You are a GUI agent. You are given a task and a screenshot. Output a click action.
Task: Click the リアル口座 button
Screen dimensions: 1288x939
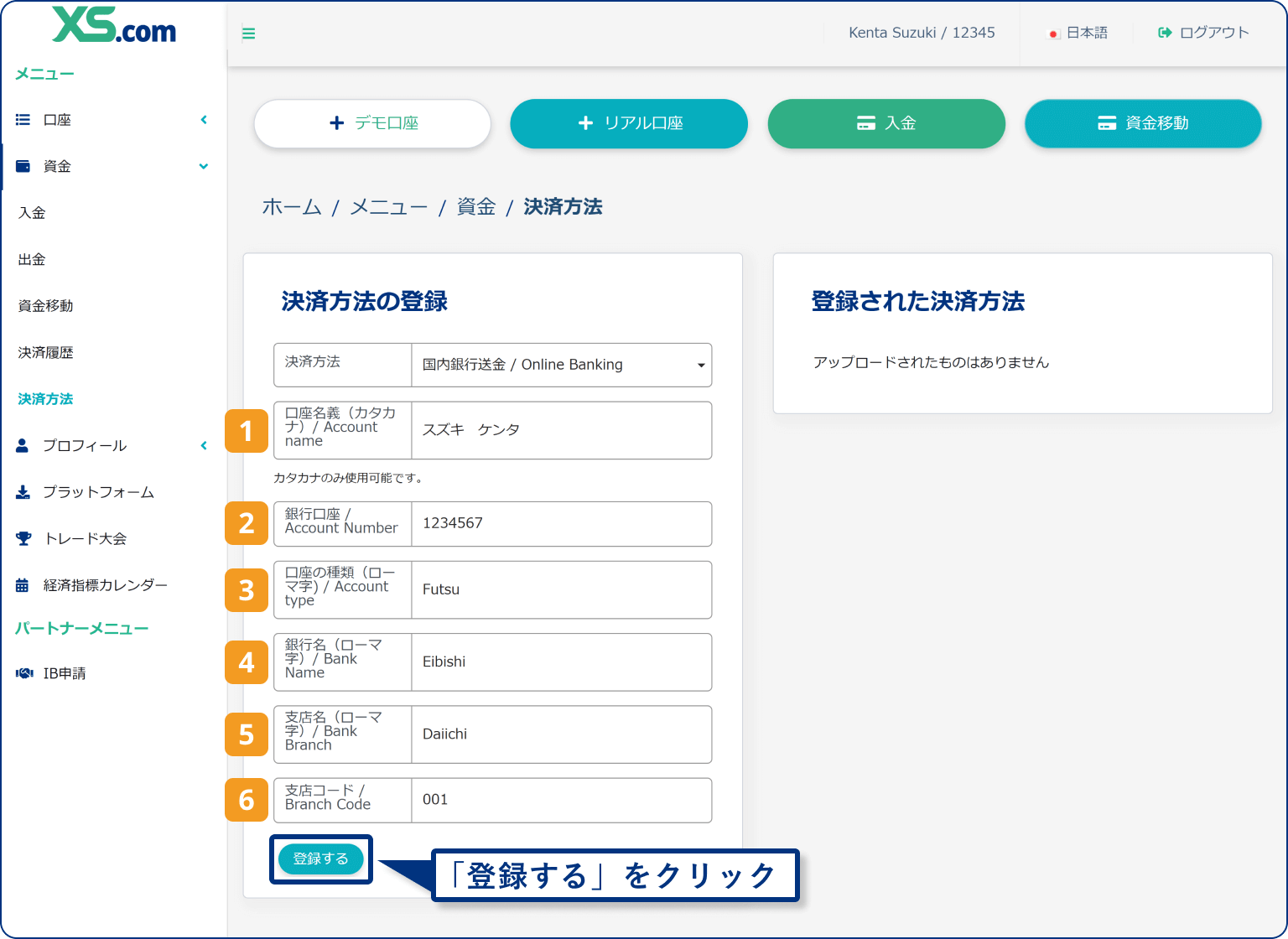pos(629,123)
